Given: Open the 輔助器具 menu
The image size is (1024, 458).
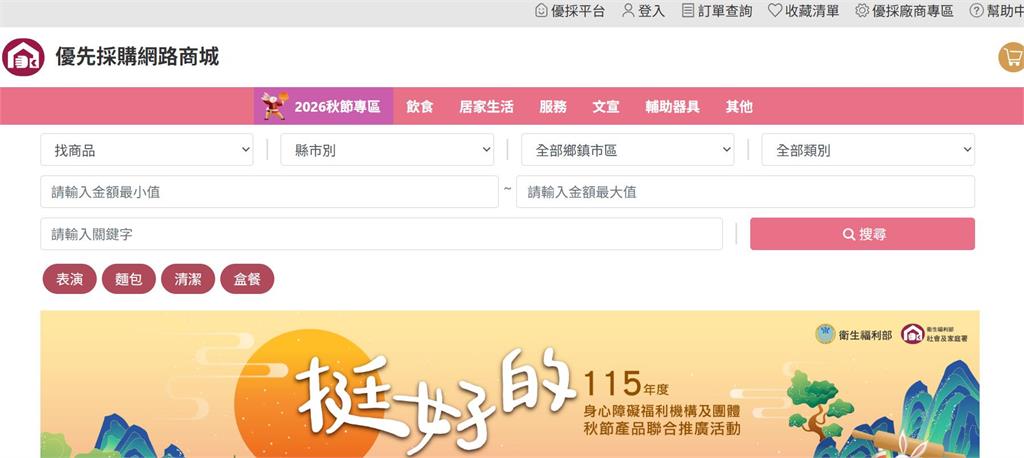Looking at the screenshot, I should click(x=673, y=106).
